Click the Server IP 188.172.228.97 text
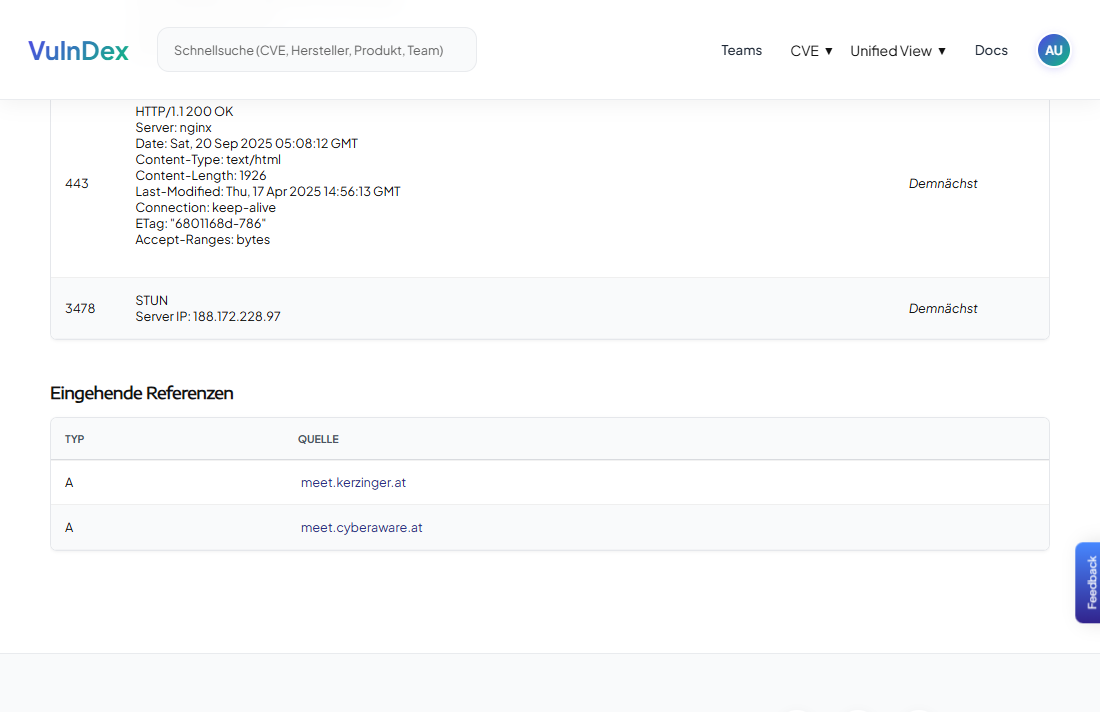1100x712 pixels. pyautogui.click(x=208, y=316)
